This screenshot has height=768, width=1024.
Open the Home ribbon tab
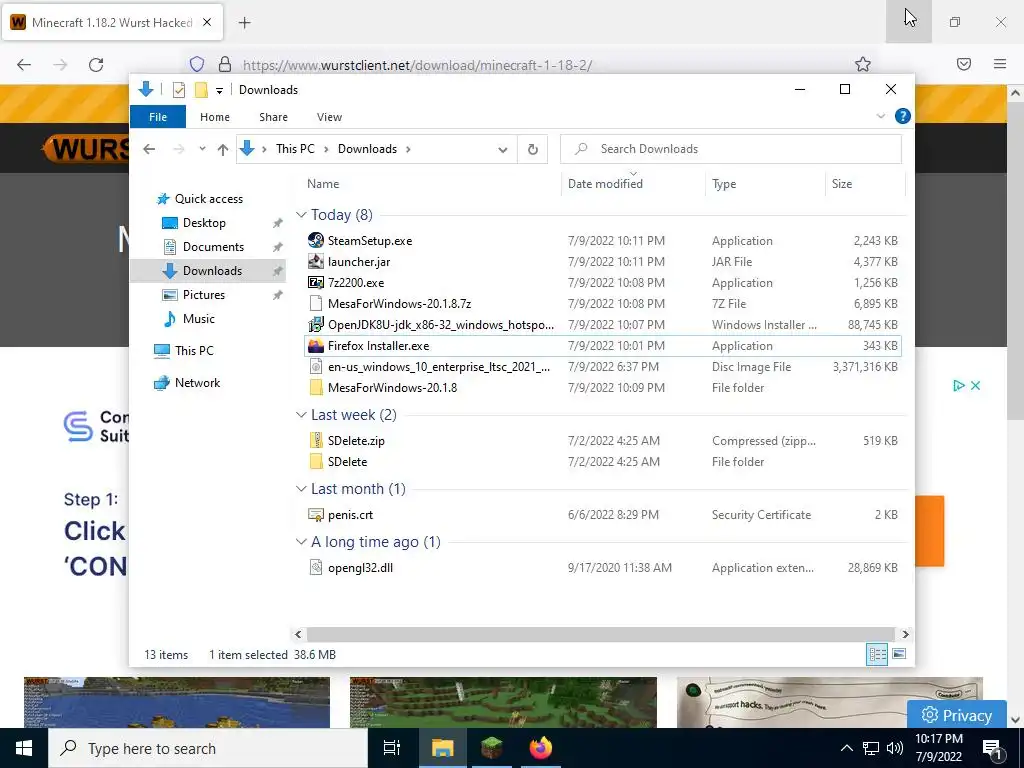click(215, 117)
